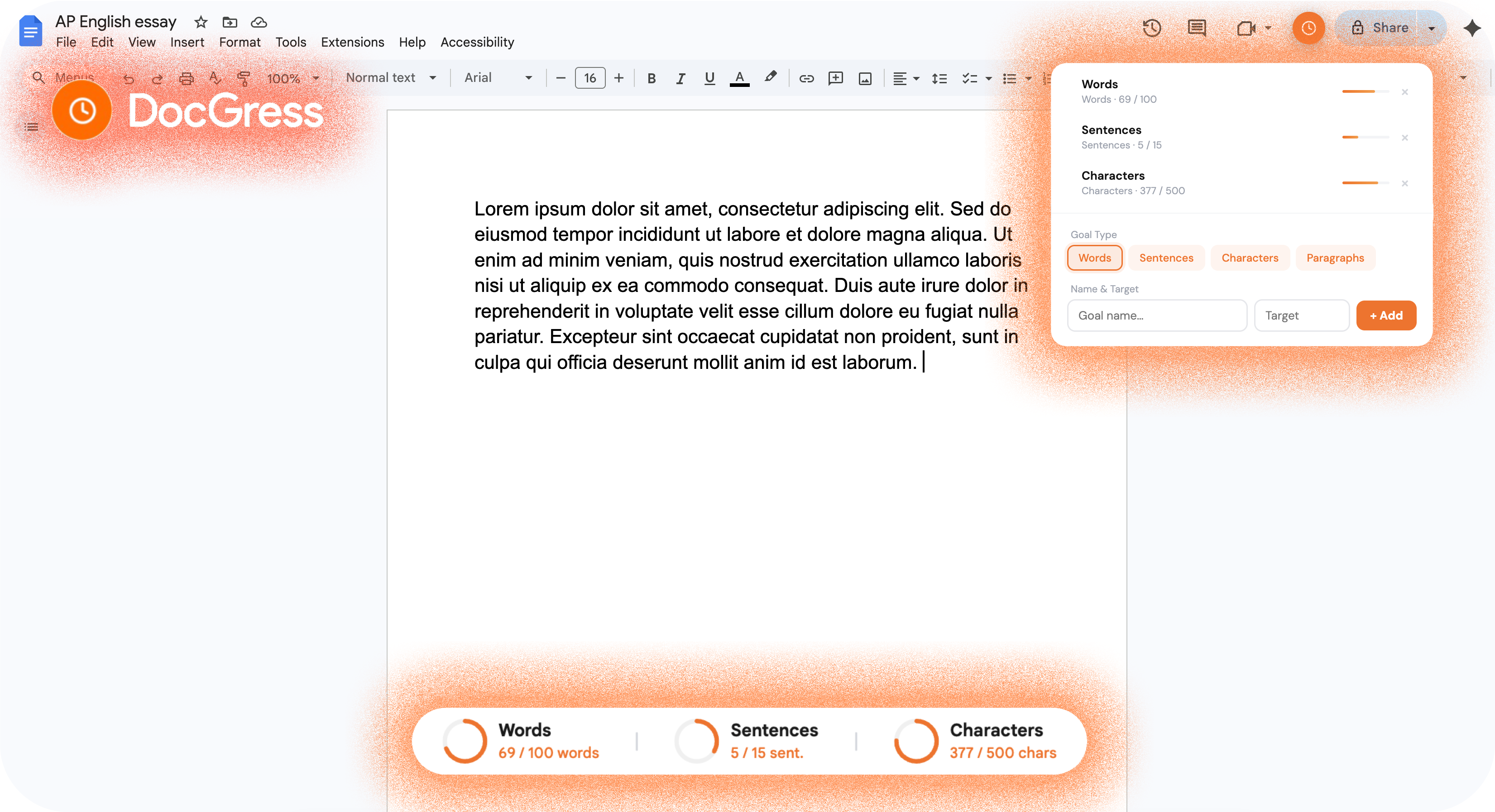Open version history clock icon
The height and width of the screenshot is (812, 1495).
pyautogui.click(x=1151, y=28)
